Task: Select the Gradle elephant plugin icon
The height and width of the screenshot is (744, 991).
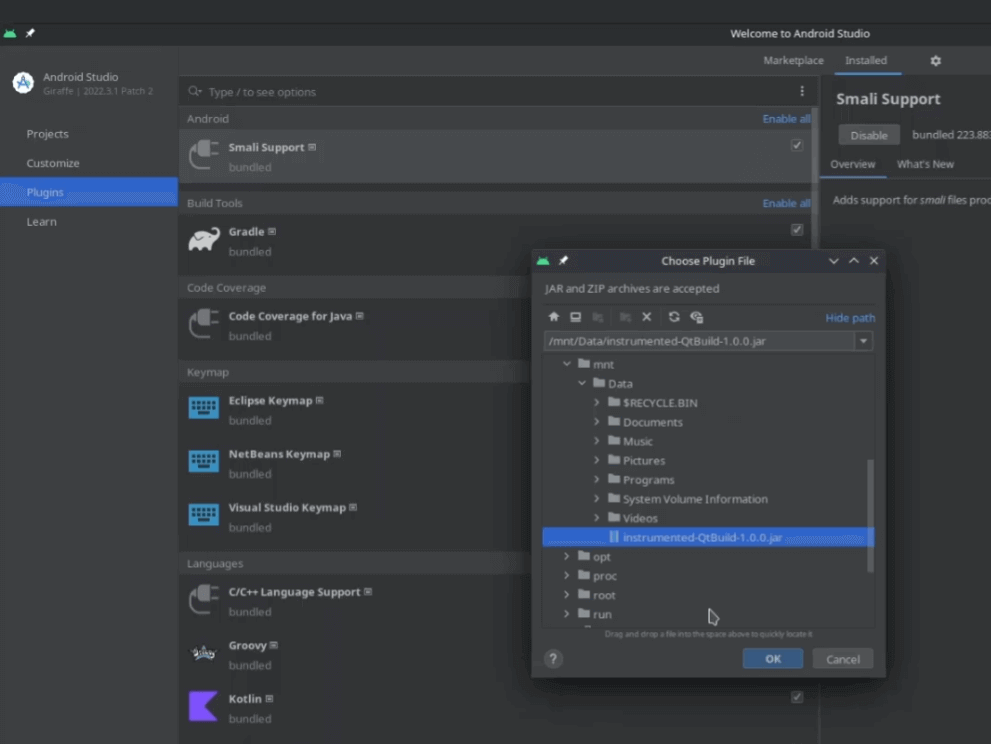Action: pyautogui.click(x=204, y=240)
